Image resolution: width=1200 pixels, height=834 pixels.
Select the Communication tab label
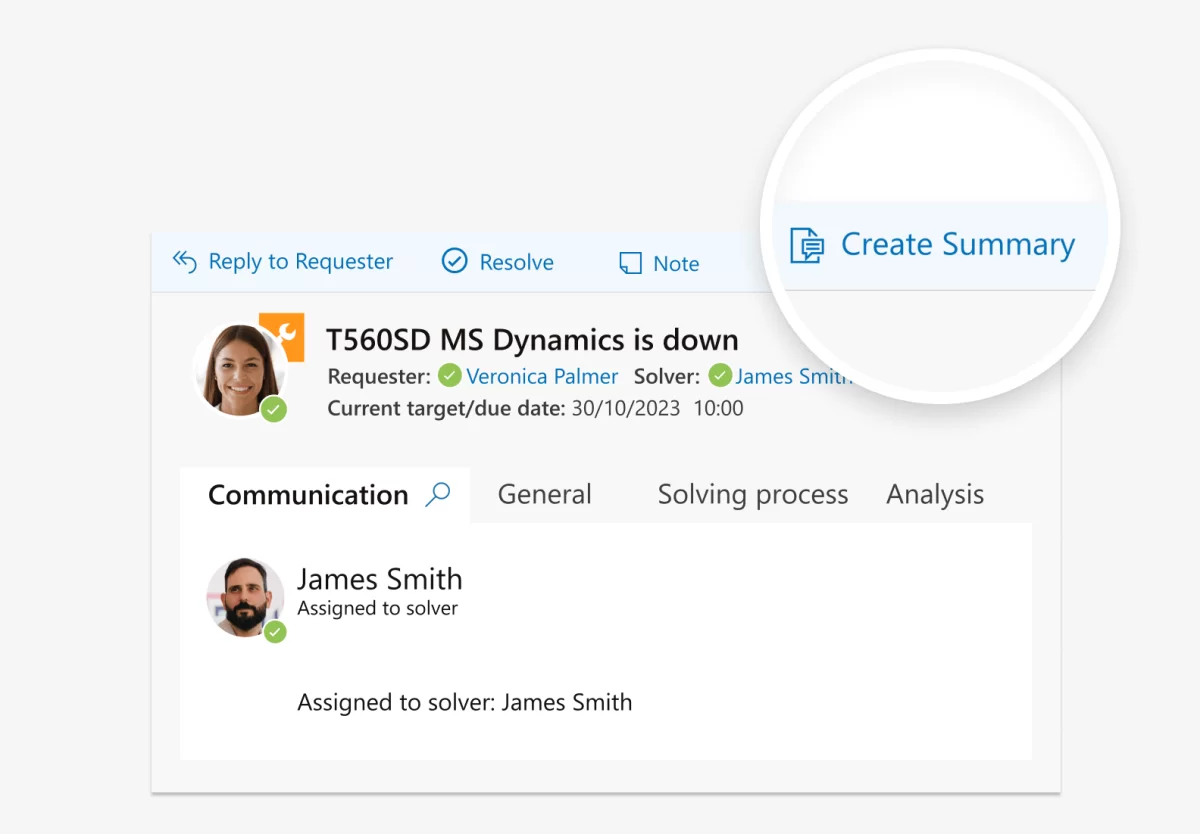point(308,495)
